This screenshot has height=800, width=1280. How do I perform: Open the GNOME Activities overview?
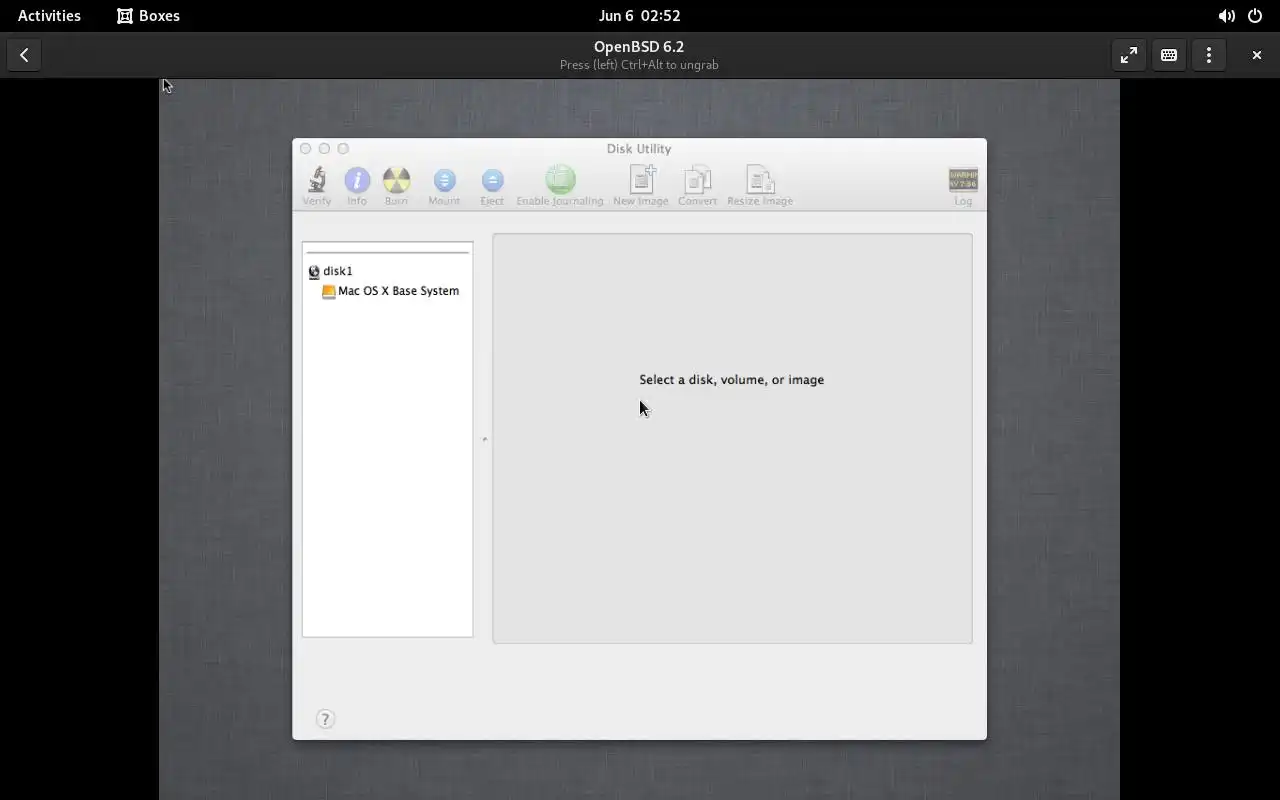[x=49, y=15]
